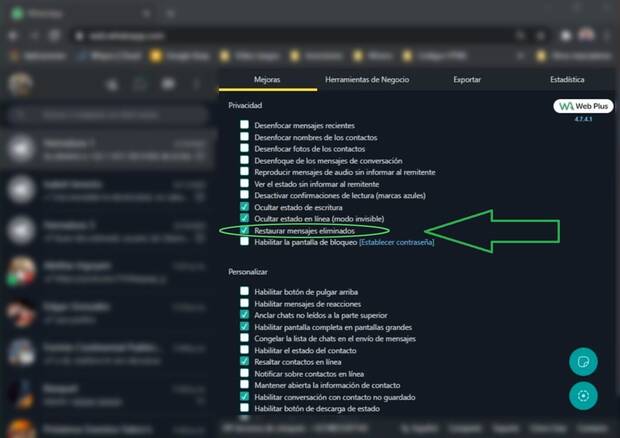Uncheck Resaltar contactos en línea
The height and width of the screenshot is (438, 620).
[x=244, y=361]
